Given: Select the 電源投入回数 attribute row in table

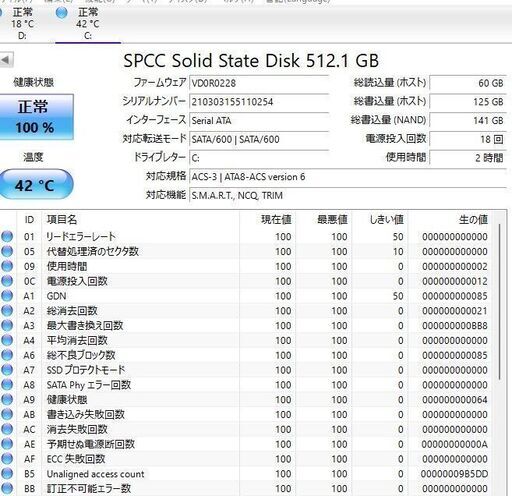Looking at the screenshot, I should 247,281.
